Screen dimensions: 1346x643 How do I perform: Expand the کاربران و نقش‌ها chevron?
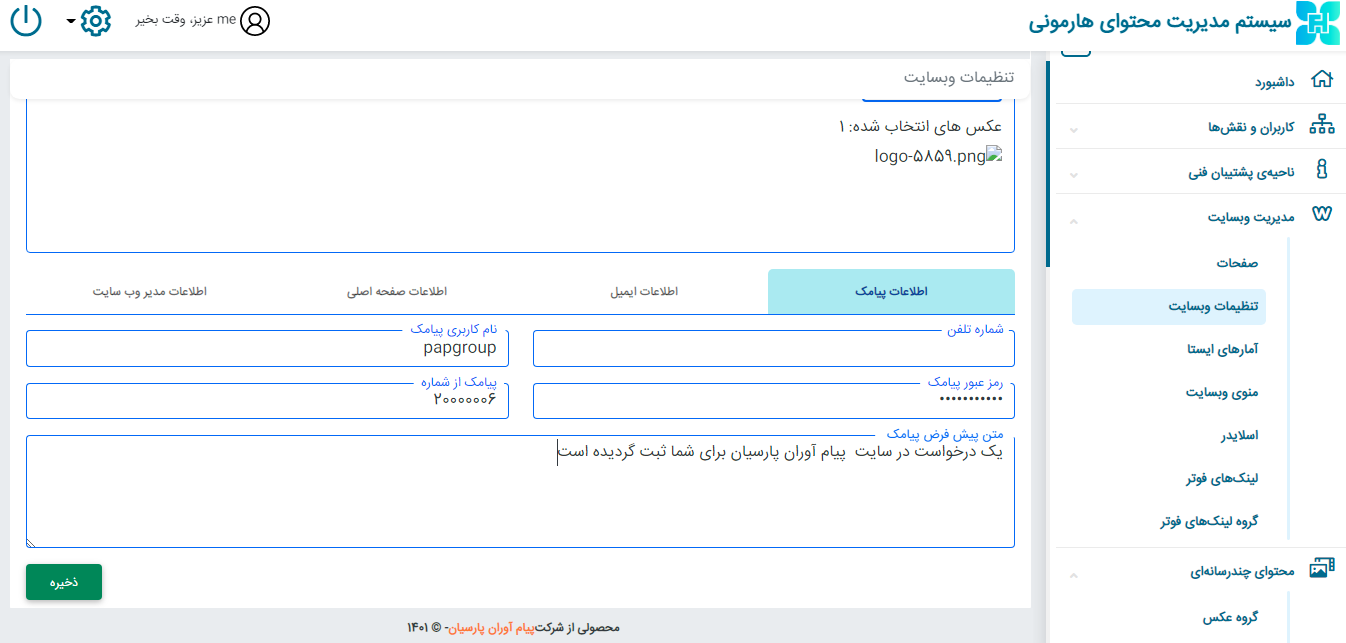click(1073, 129)
